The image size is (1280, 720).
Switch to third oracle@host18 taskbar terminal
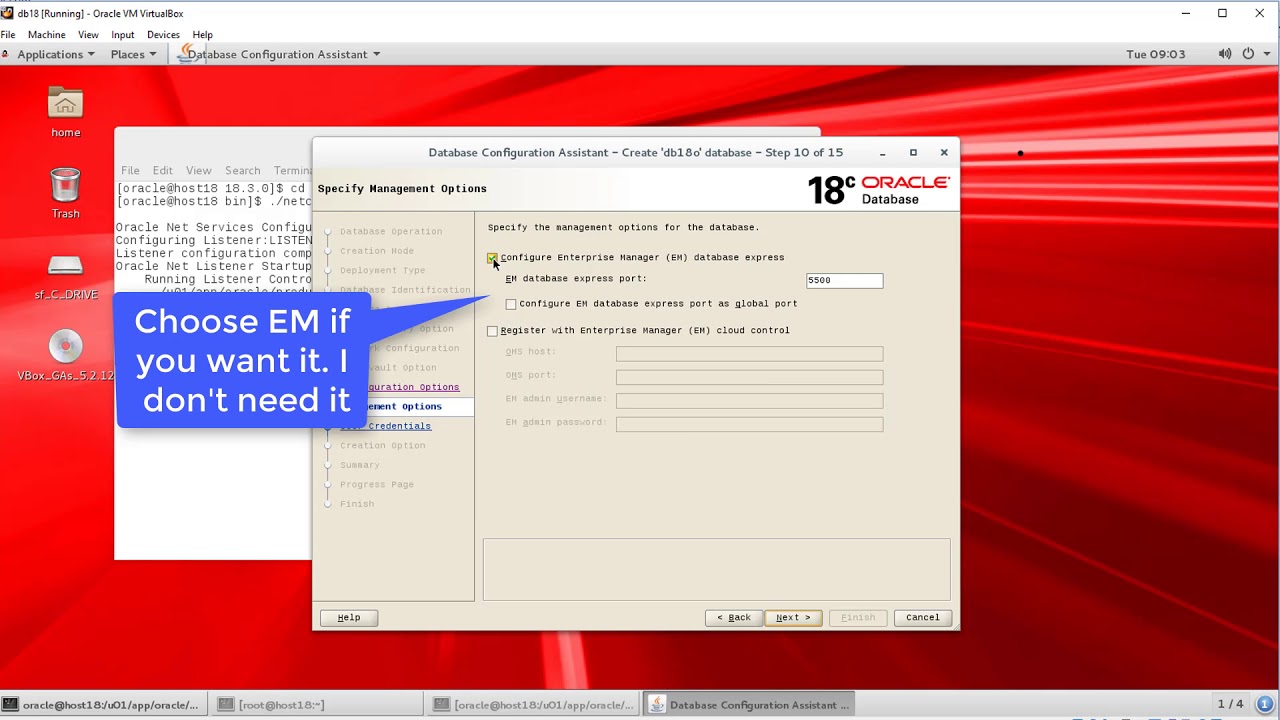point(534,705)
